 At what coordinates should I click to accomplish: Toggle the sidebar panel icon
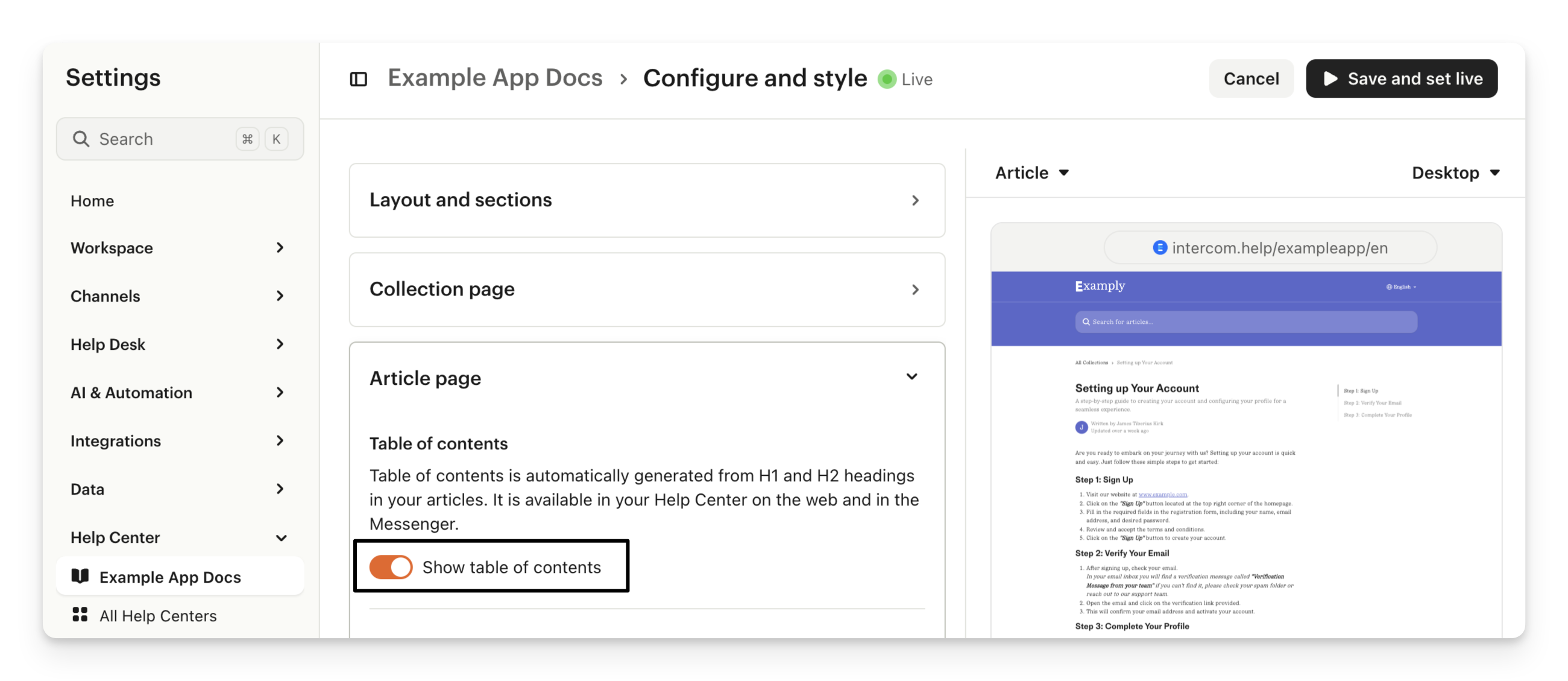359,79
